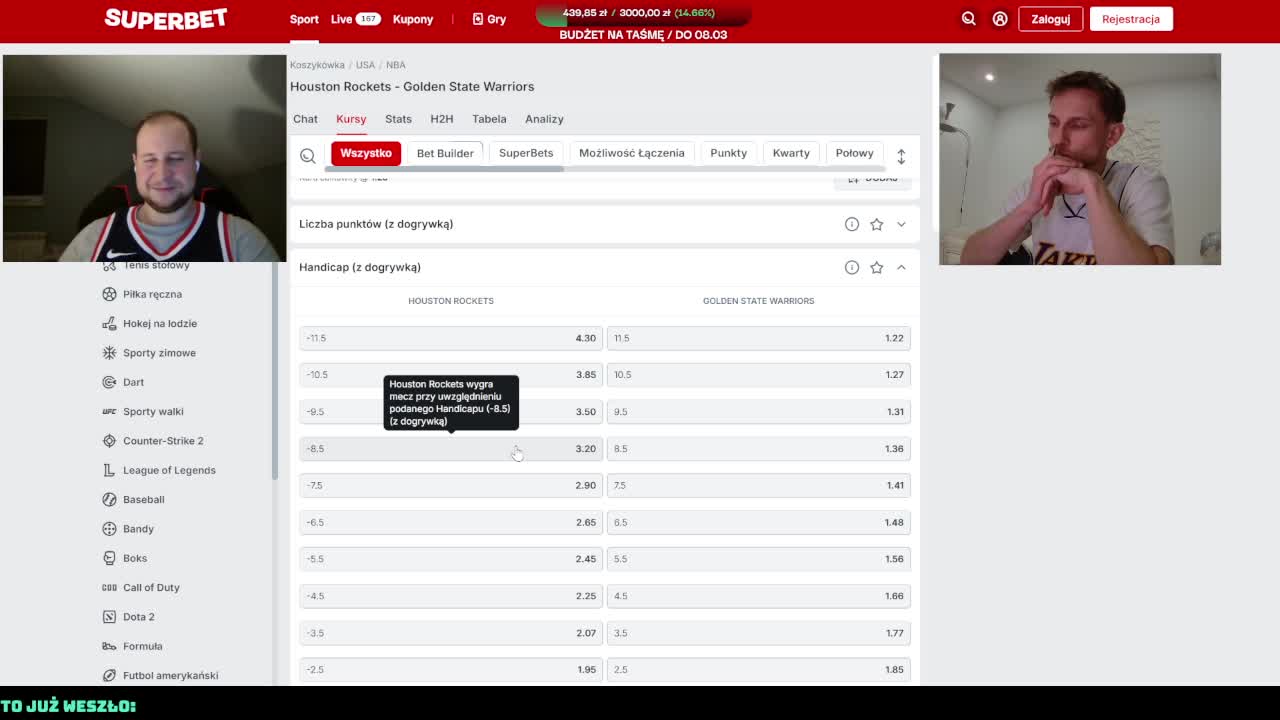The image size is (1280, 720).
Task: Click the sports sidebar vertical scrollbar
Action: tap(275, 370)
